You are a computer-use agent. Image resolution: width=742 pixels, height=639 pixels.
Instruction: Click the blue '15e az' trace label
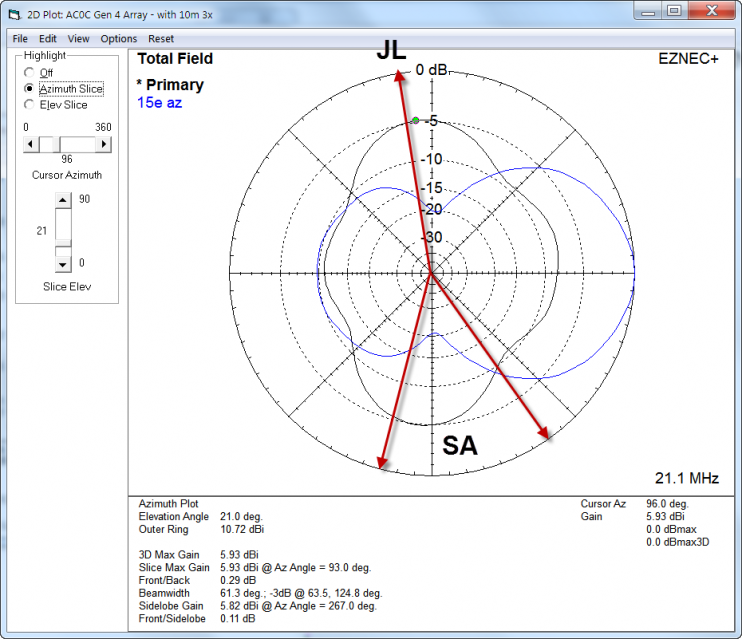coord(159,102)
